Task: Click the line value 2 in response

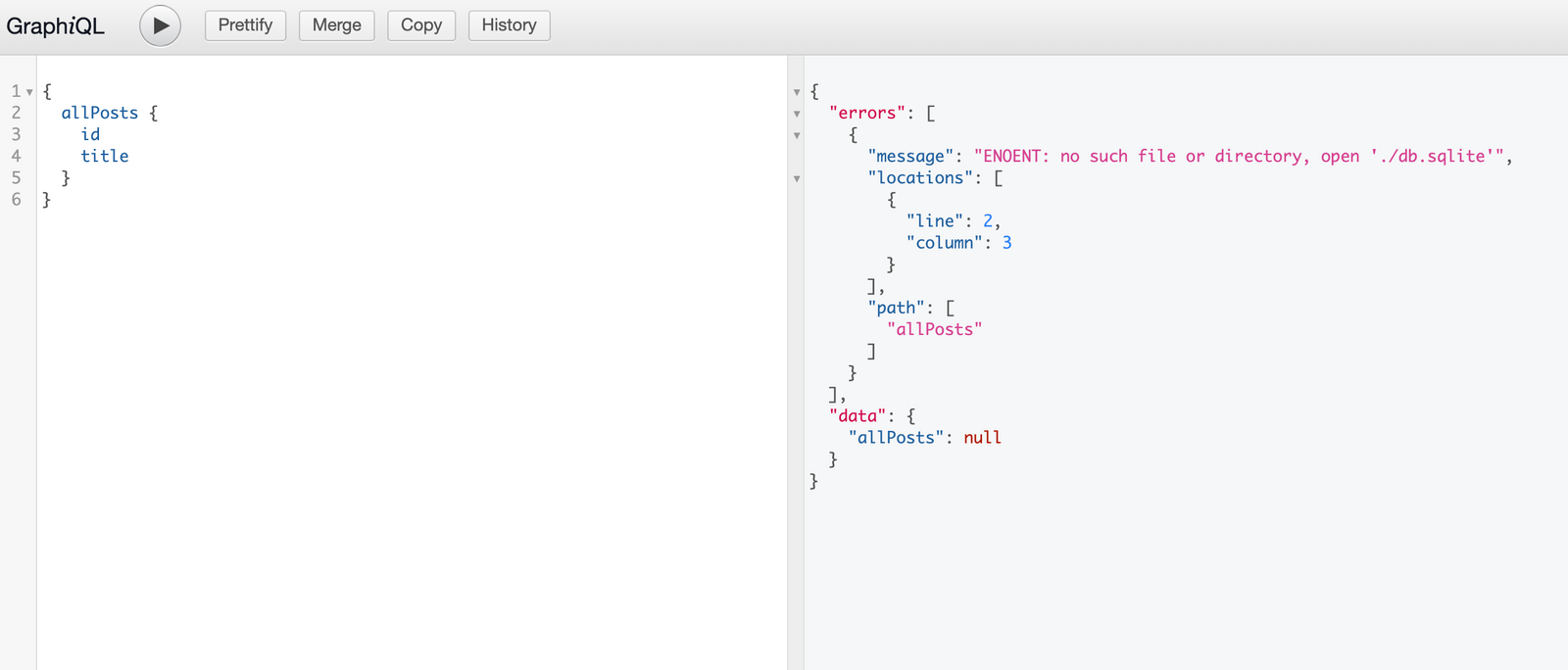Action: pyautogui.click(x=988, y=220)
